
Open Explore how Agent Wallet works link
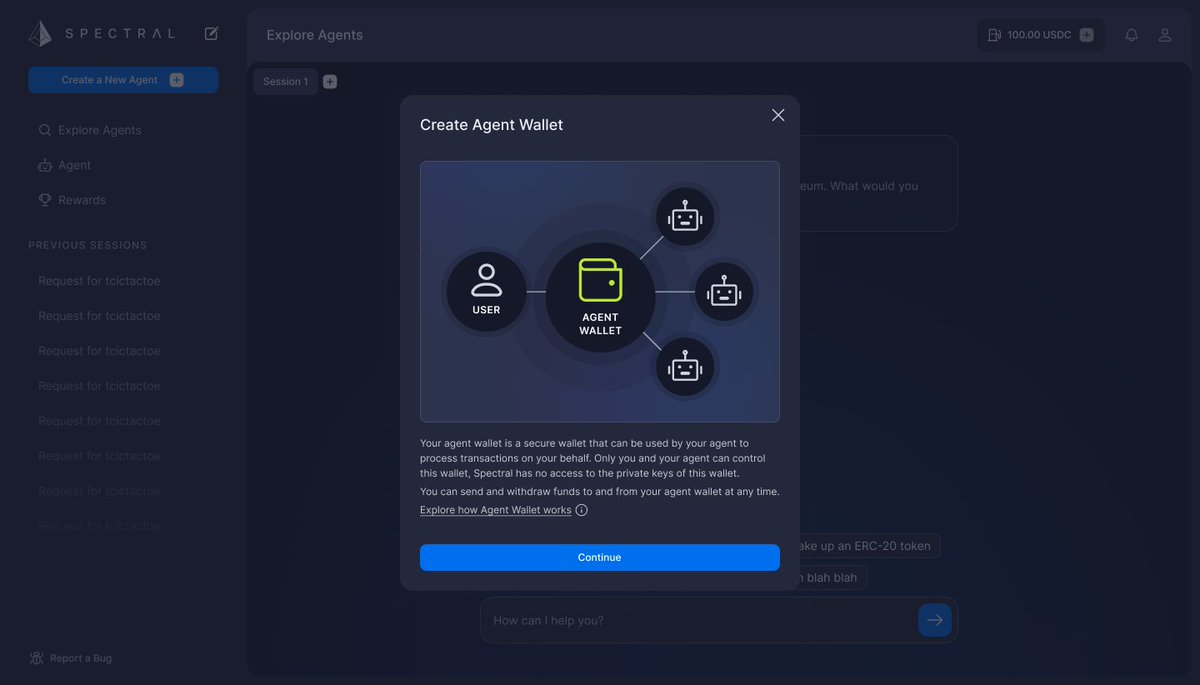click(496, 510)
